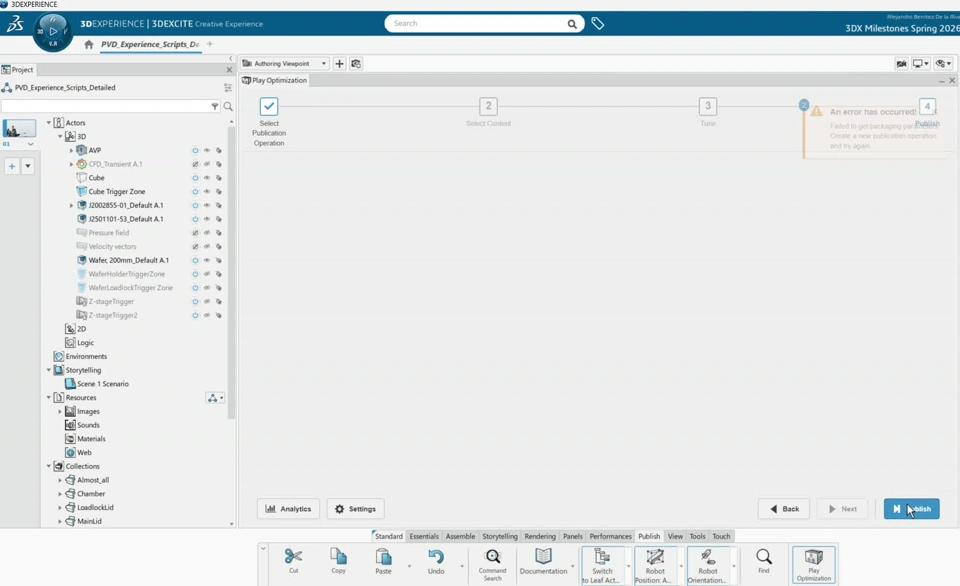Image resolution: width=960 pixels, height=586 pixels.
Task: Launch Play Optimization tool
Action: (814, 565)
